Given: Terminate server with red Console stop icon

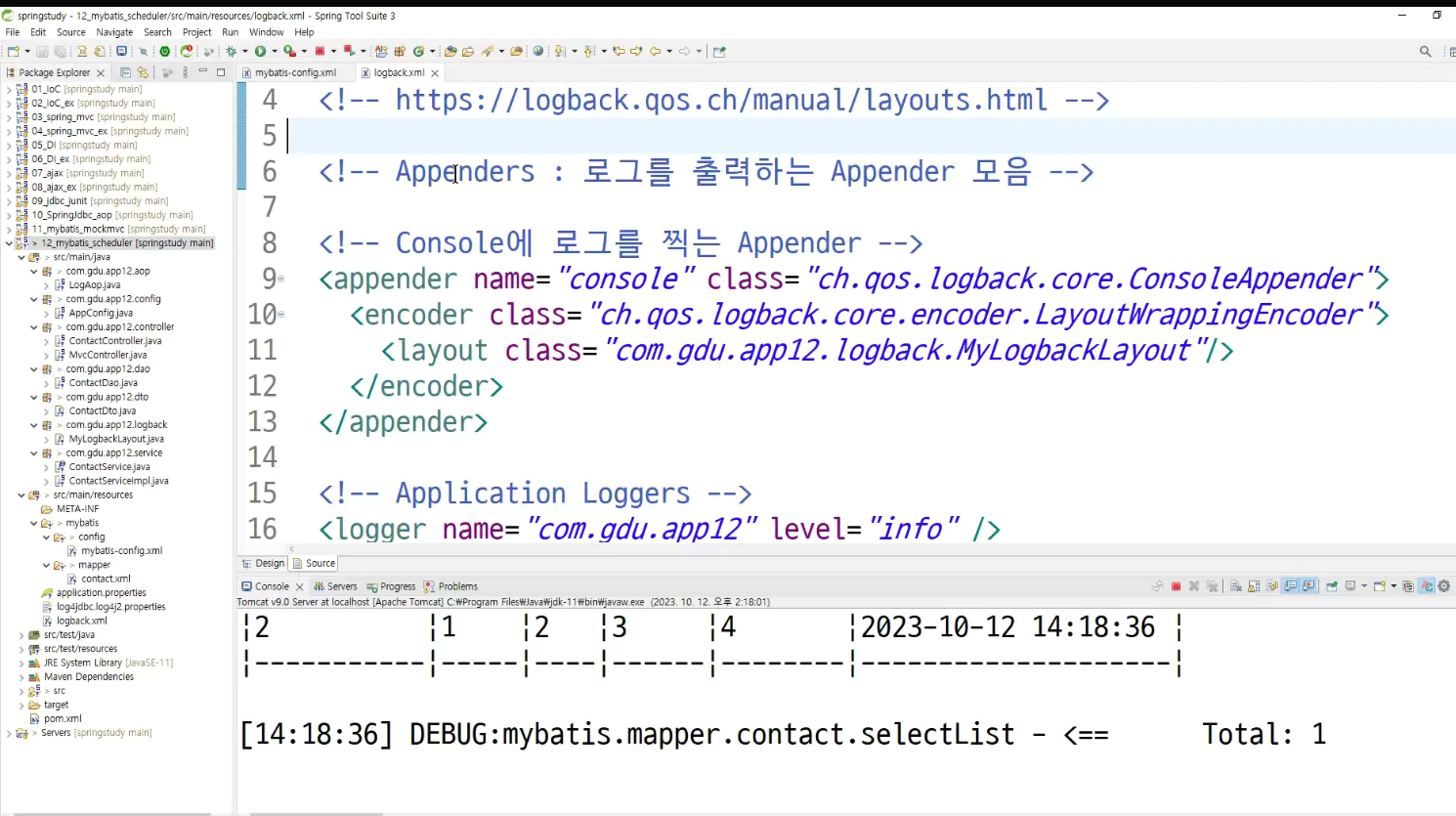Looking at the screenshot, I should 1176,586.
